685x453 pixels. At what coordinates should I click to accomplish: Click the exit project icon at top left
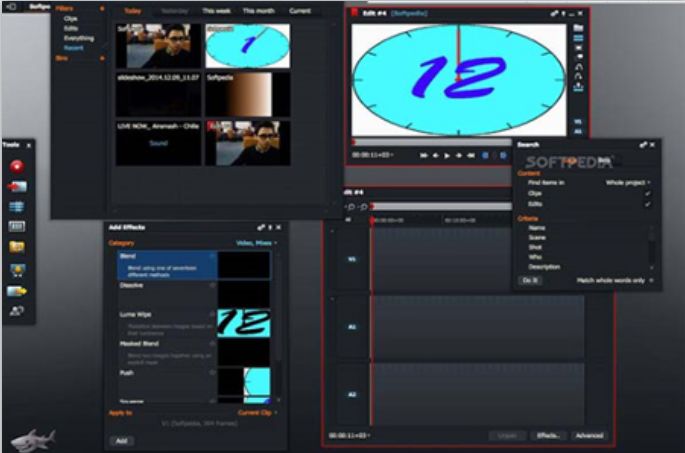point(11,6)
